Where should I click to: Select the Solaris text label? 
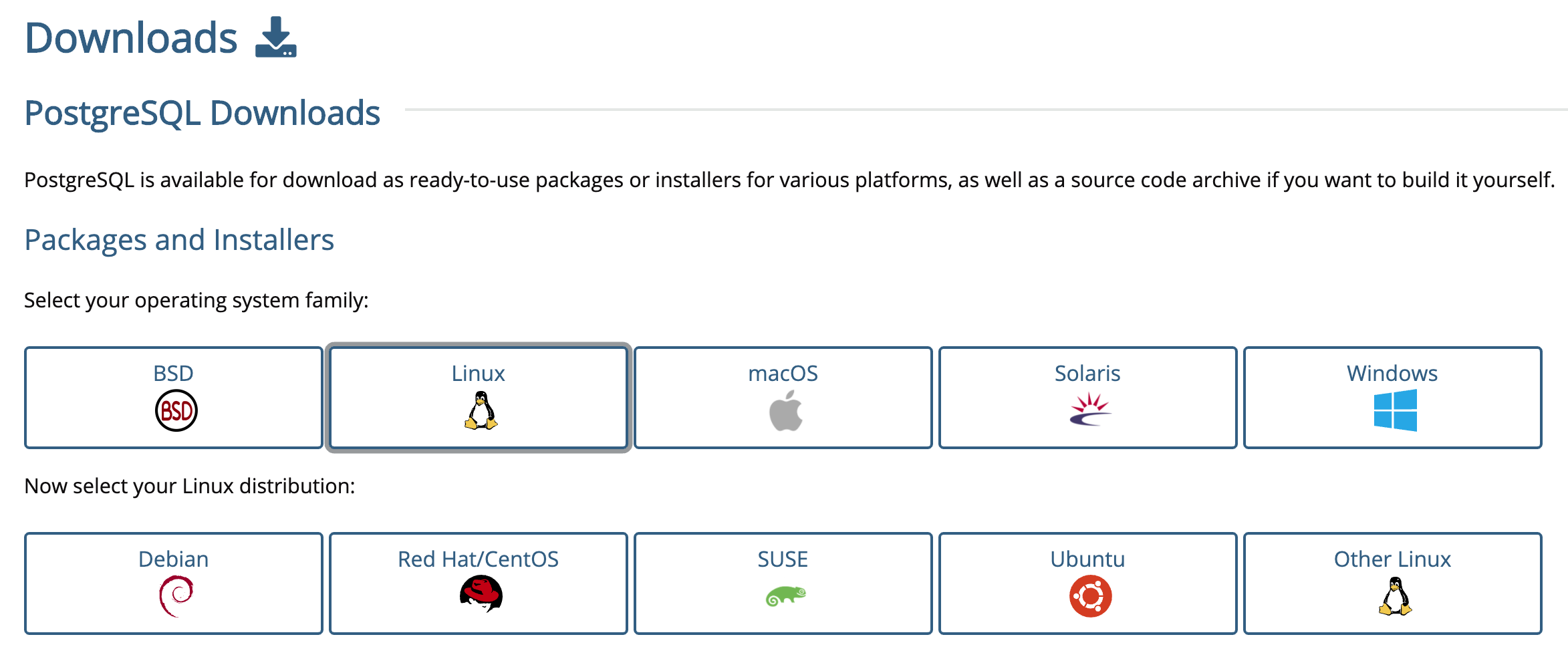1087,373
